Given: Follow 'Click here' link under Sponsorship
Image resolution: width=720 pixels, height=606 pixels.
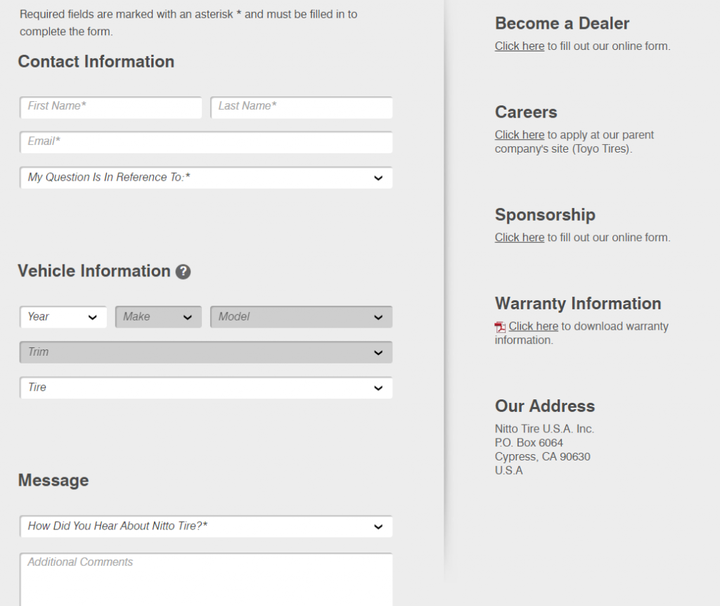Looking at the screenshot, I should [519, 237].
